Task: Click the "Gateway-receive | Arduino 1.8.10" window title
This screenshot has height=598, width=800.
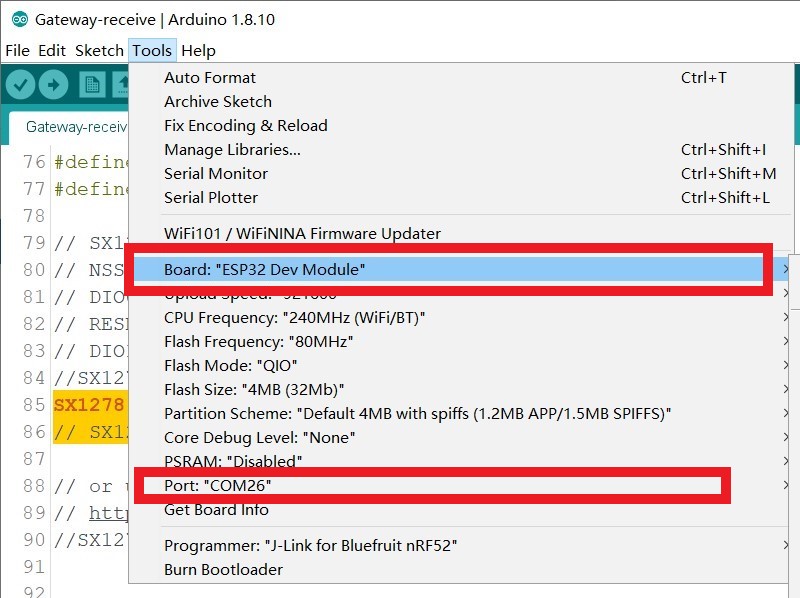Action: pos(155,20)
